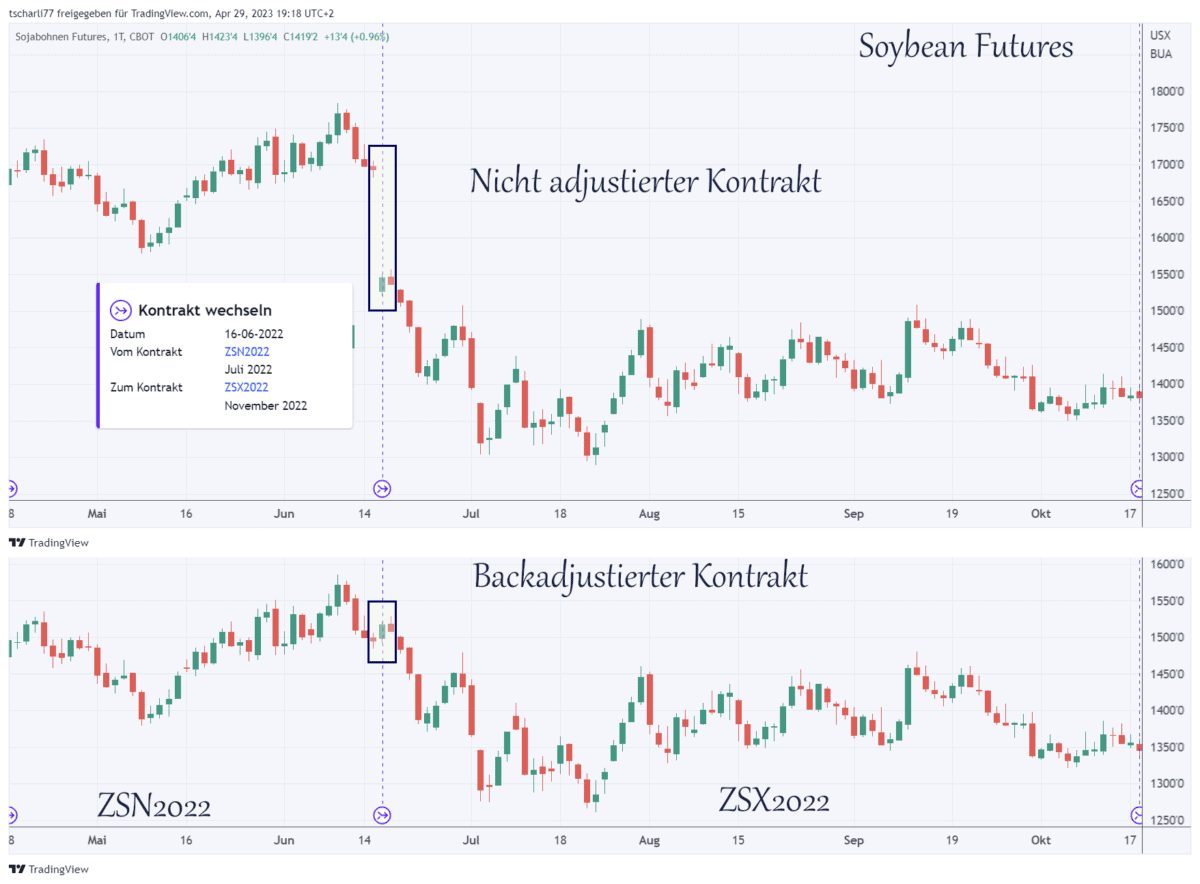This screenshot has width=1200, height=884.
Task: Select the Jul label on the upper time axis
Action: [471, 513]
